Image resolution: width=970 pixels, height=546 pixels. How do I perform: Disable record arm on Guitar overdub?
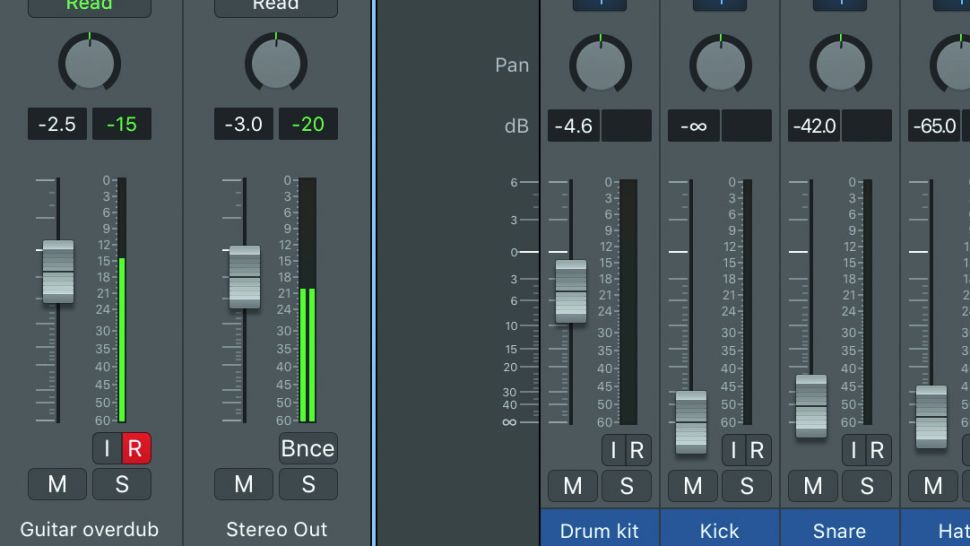click(x=136, y=449)
